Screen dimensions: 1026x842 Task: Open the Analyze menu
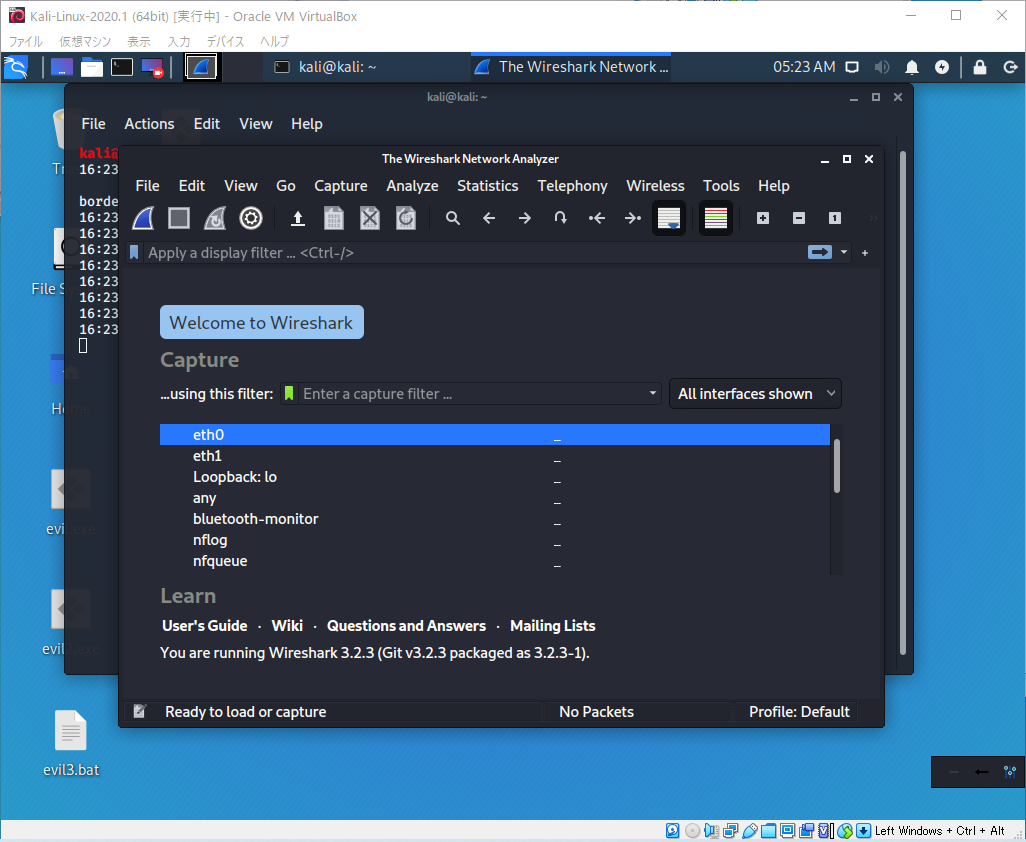click(412, 186)
